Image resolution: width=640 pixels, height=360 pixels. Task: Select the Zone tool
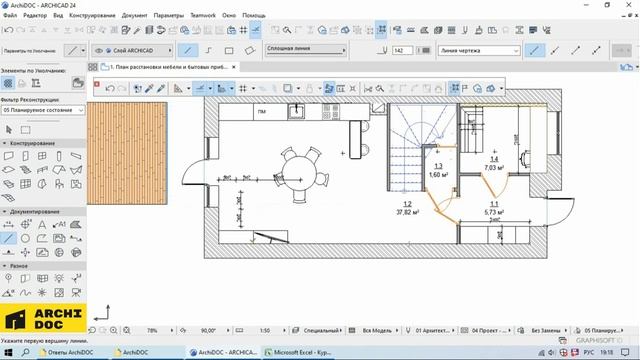pos(76,184)
